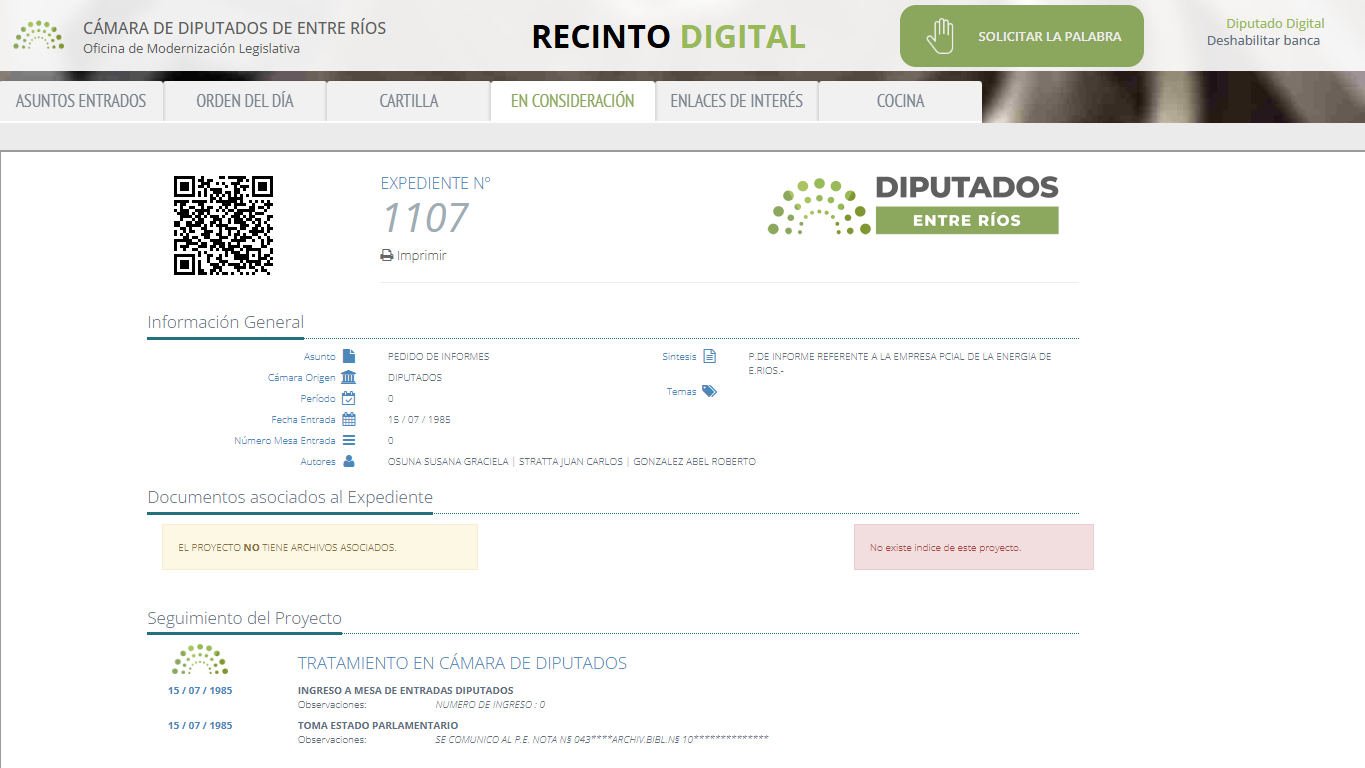Screen dimensions: 1365x768
Task: Click the list icon next to Número Mesa Entrada
Action: tap(348, 440)
